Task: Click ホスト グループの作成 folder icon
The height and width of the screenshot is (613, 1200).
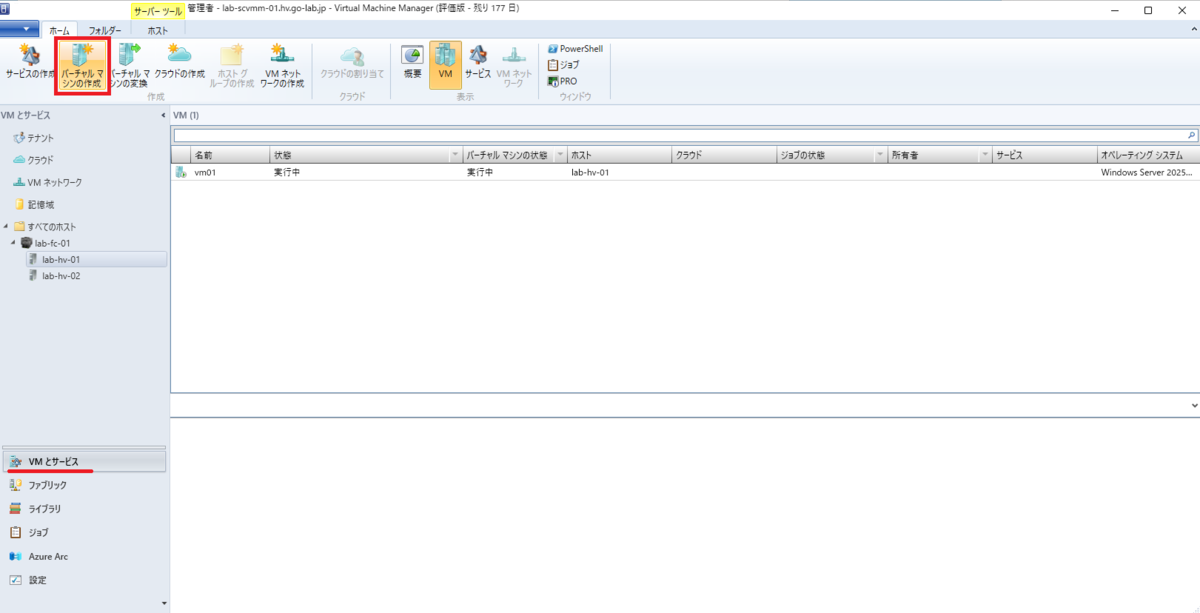Action: pyautogui.click(x=231, y=64)
